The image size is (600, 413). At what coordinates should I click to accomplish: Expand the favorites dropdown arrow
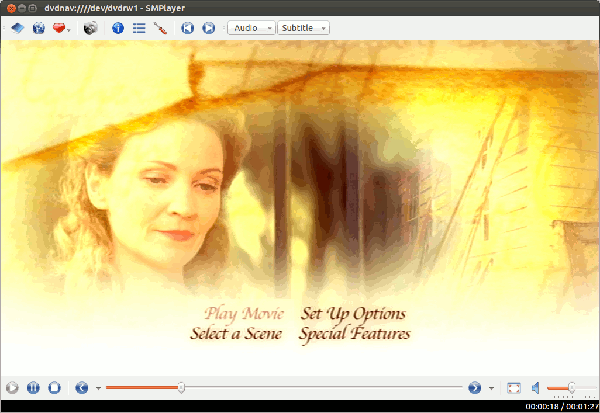click(x=69, y=30)
